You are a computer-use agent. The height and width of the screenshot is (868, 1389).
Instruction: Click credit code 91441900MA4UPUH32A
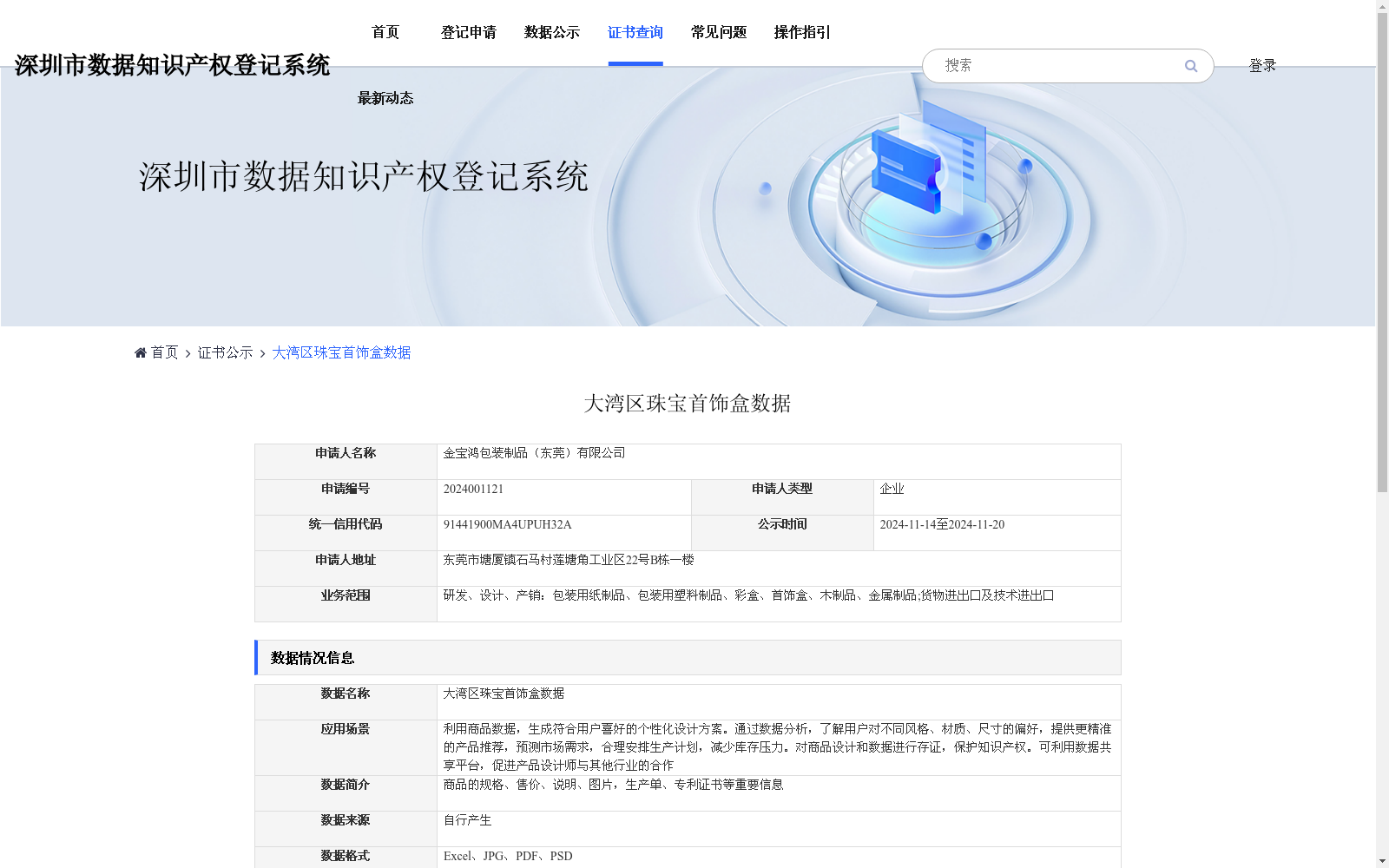[508, 525]
